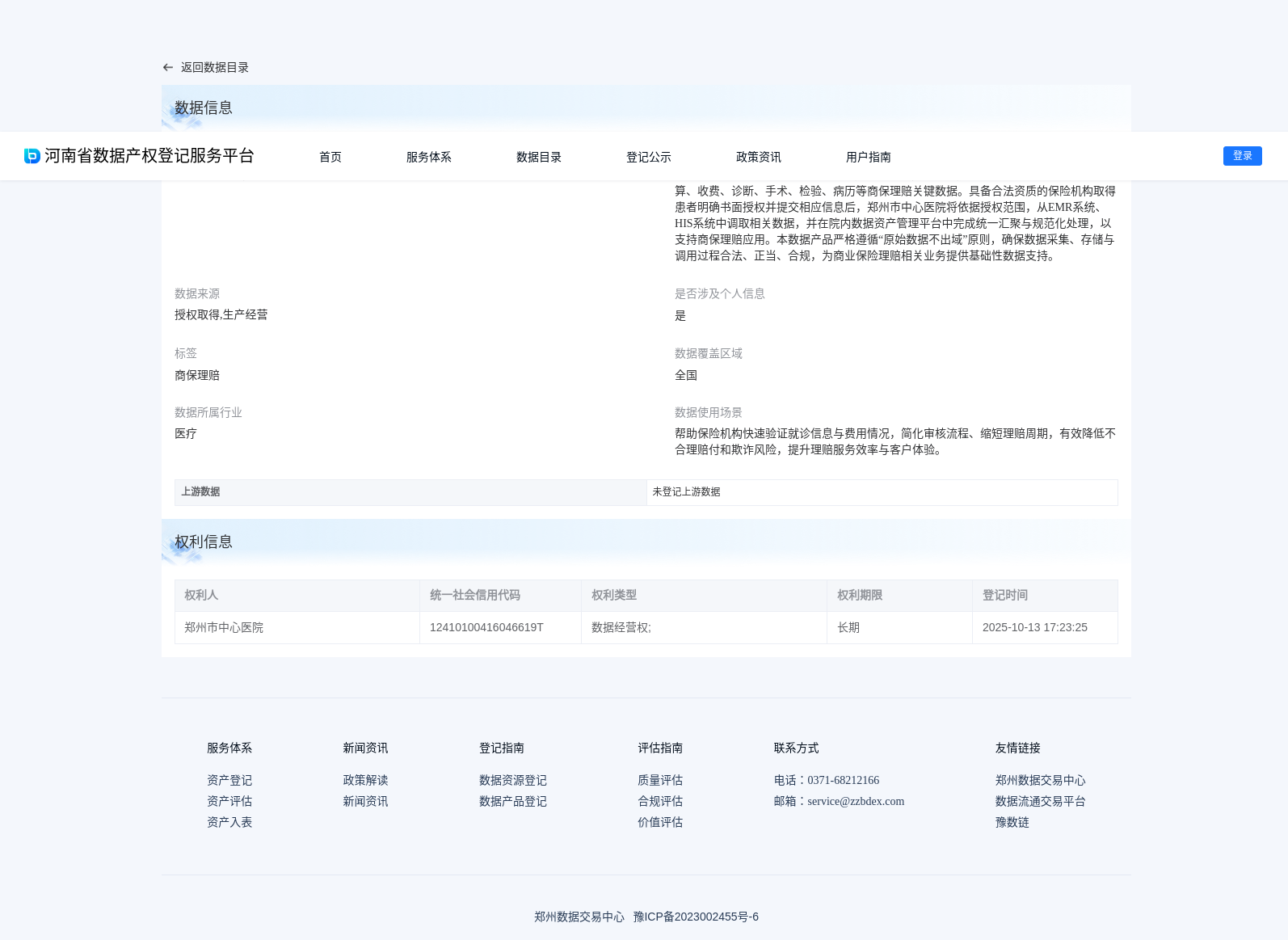
Task: Click ICP number 豫ICP备2023002455号-6
Action: pos(696,917)
